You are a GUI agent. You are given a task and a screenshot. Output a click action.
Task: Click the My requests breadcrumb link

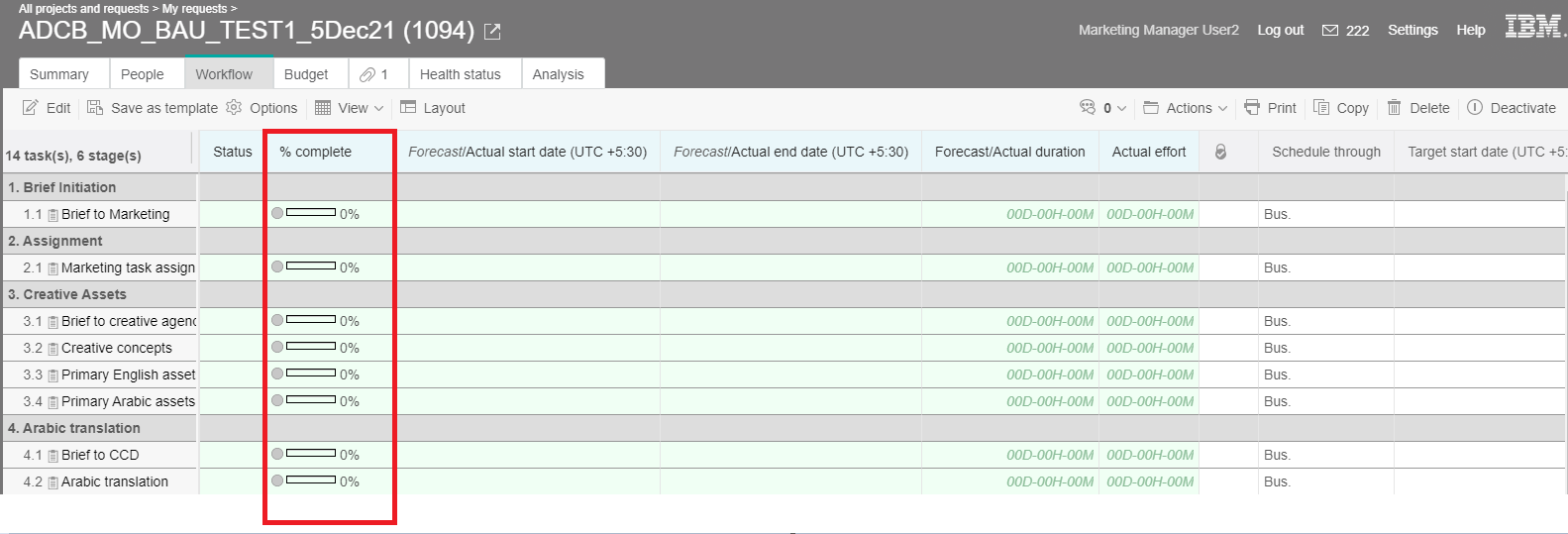194,9
